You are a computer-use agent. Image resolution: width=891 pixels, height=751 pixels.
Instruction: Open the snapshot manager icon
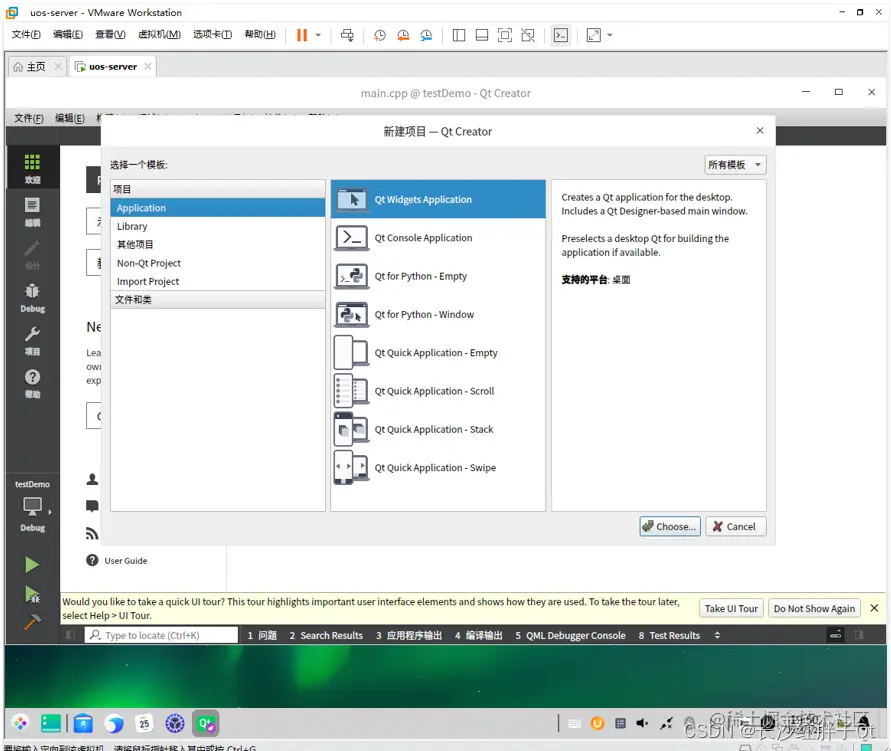point(426,35)
